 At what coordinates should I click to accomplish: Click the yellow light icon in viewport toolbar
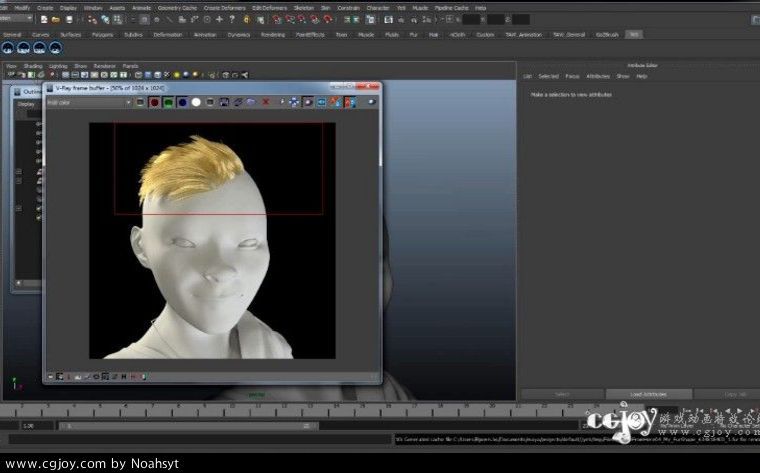pos(176,75)
